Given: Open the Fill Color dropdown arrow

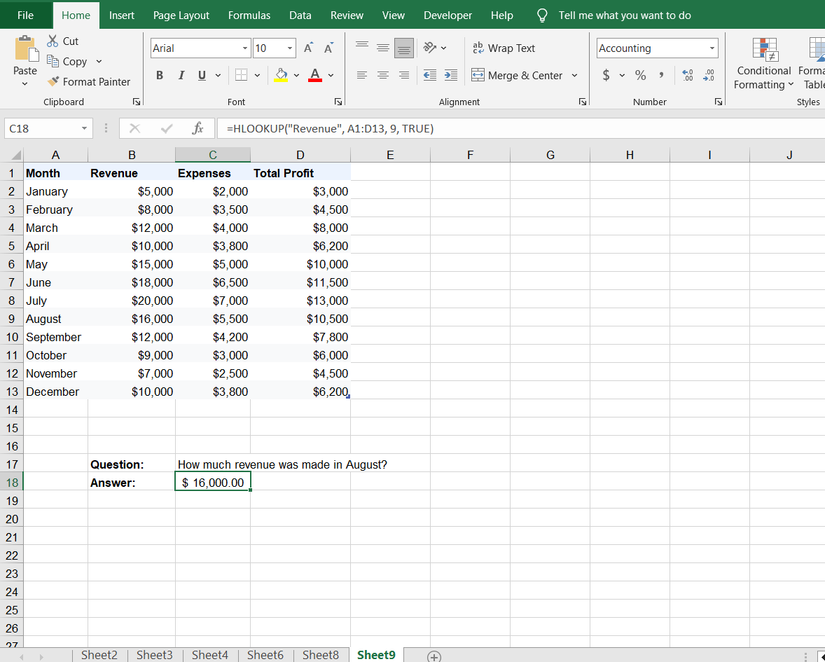Looking at the screenshot, I should tap(297, 75).
